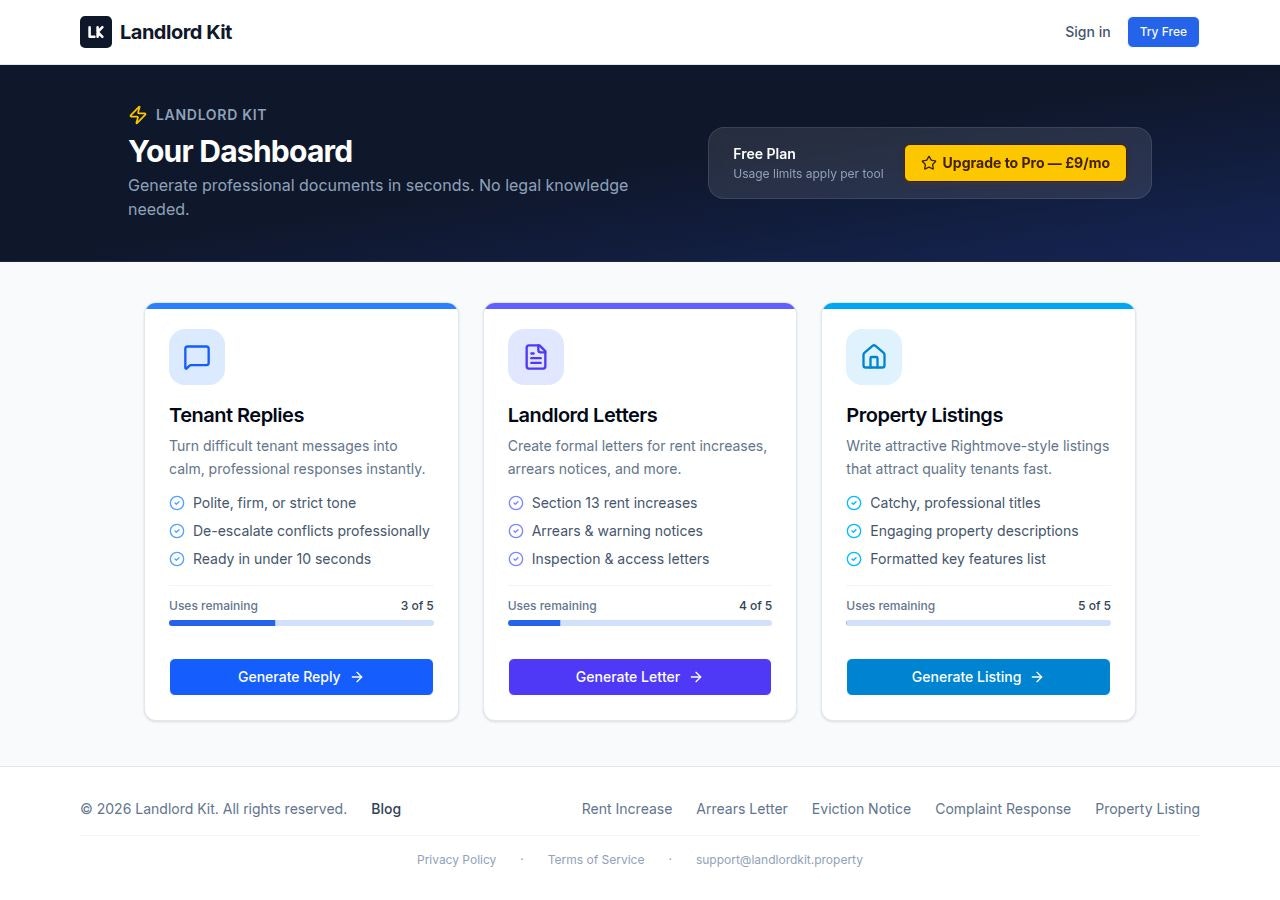Click the arrow icon on Generate Listing
The image size is (1280, 900).
[1037, 677]
